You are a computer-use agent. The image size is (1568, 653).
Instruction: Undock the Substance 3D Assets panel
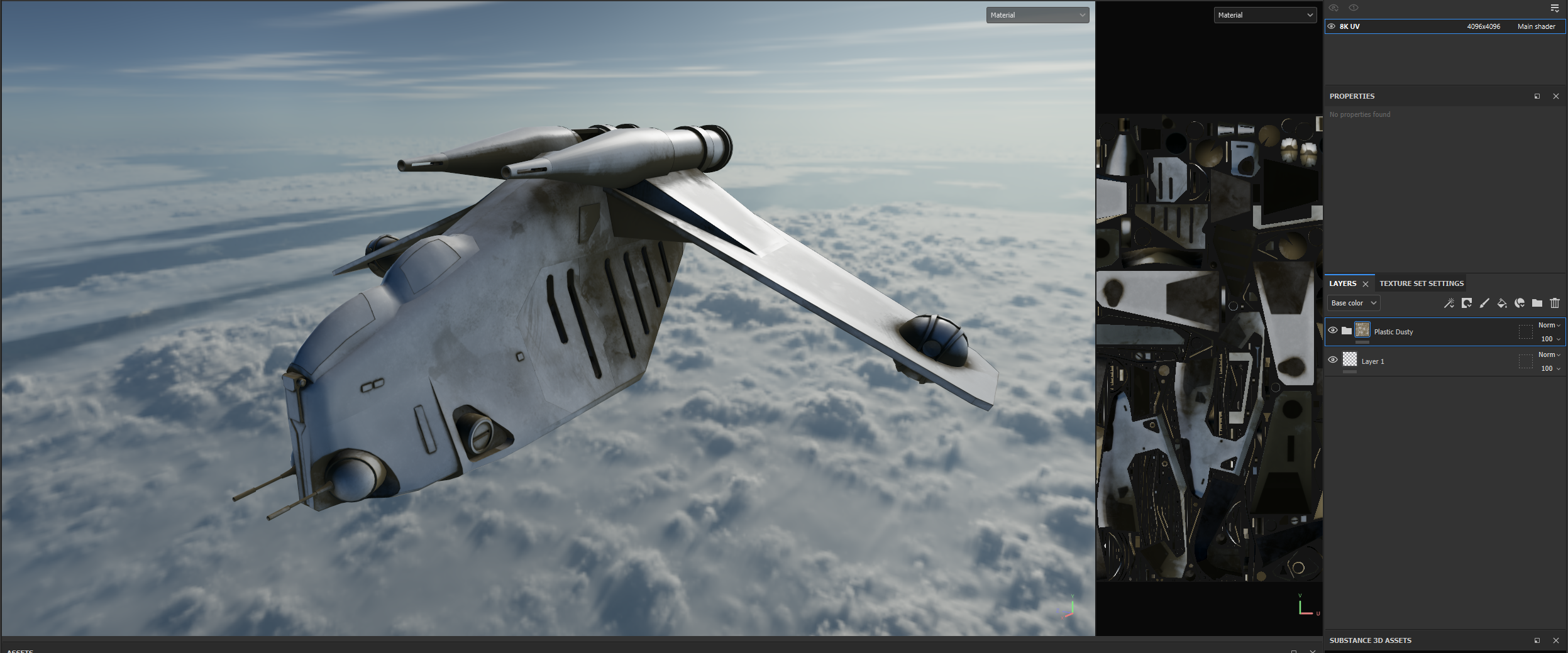1537,640
